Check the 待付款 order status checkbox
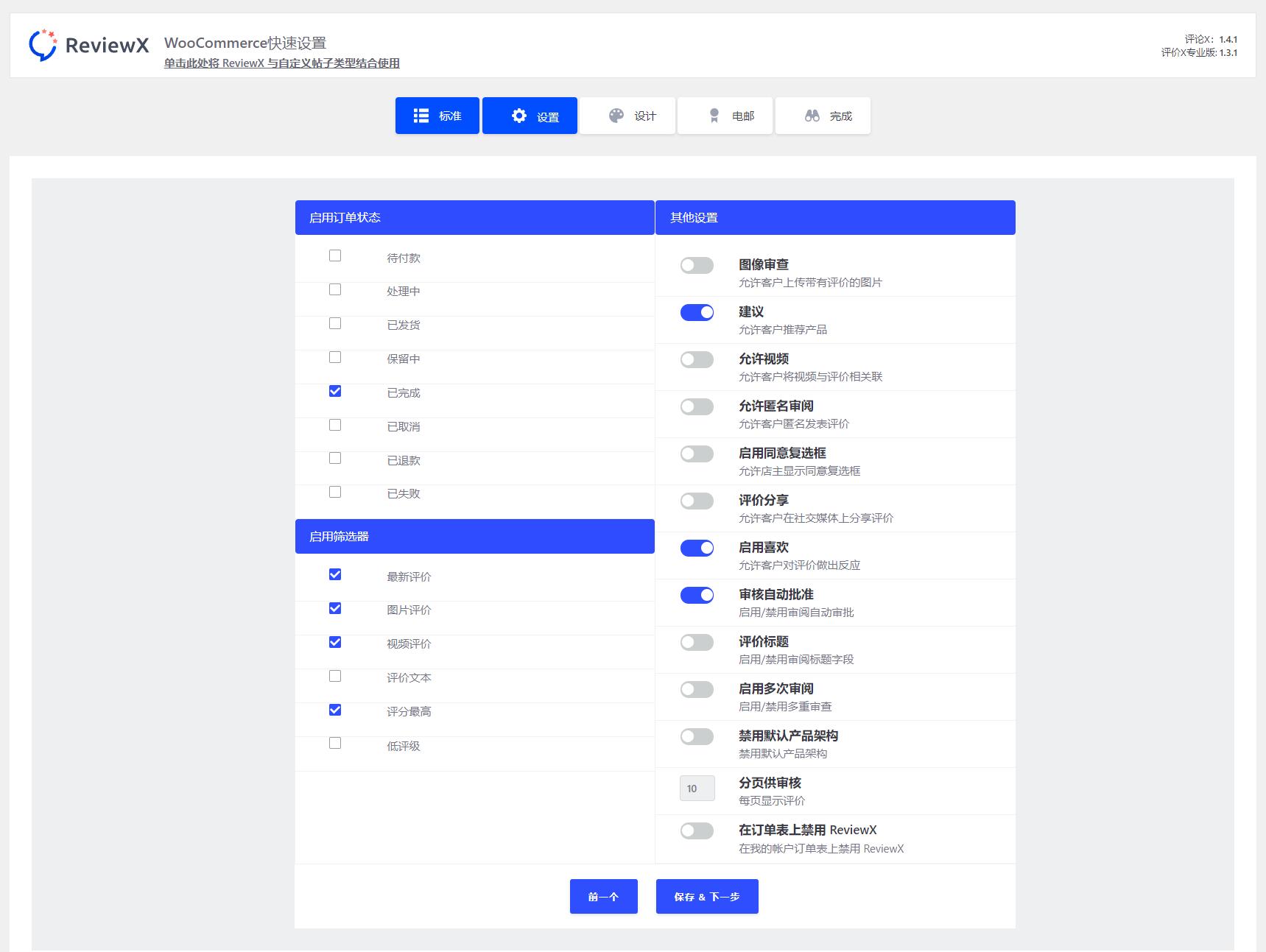Viewport: 1266px width, 952px height. coord(335,255)
